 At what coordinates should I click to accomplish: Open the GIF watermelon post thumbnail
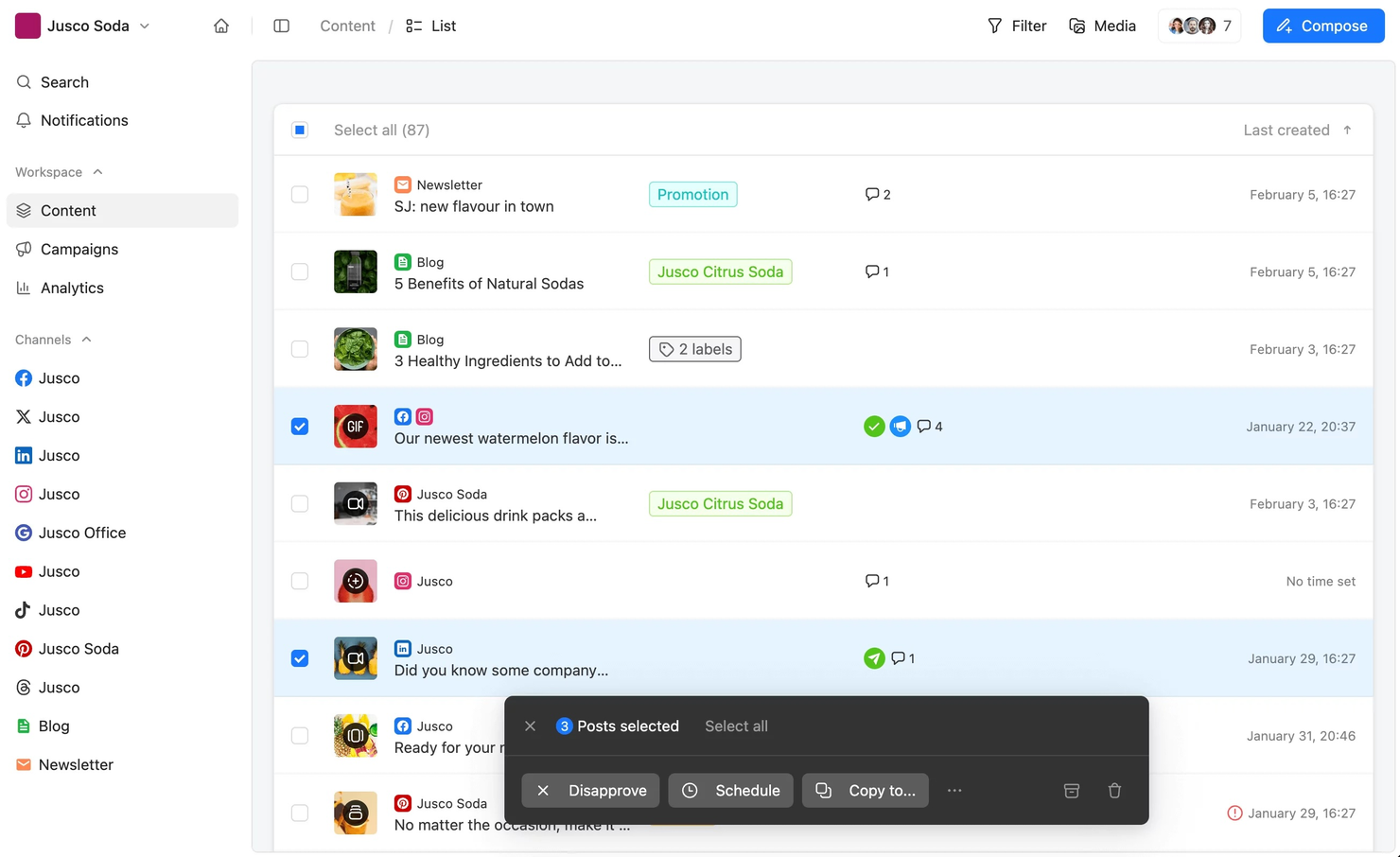pos(356,427)
